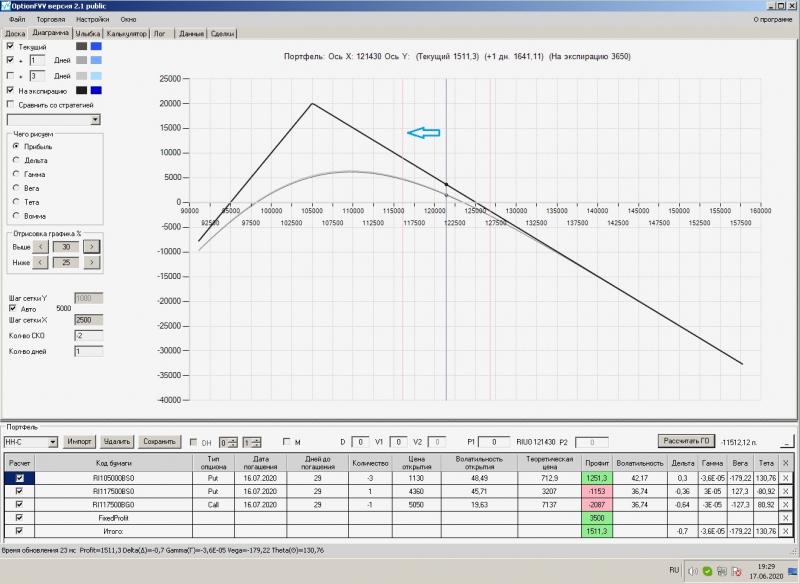Image resolution: width=800 pixels, height=584 pixels.
Task: Click the volume icon in system tray
Action: pyautogui.click(x=692, y=571)
